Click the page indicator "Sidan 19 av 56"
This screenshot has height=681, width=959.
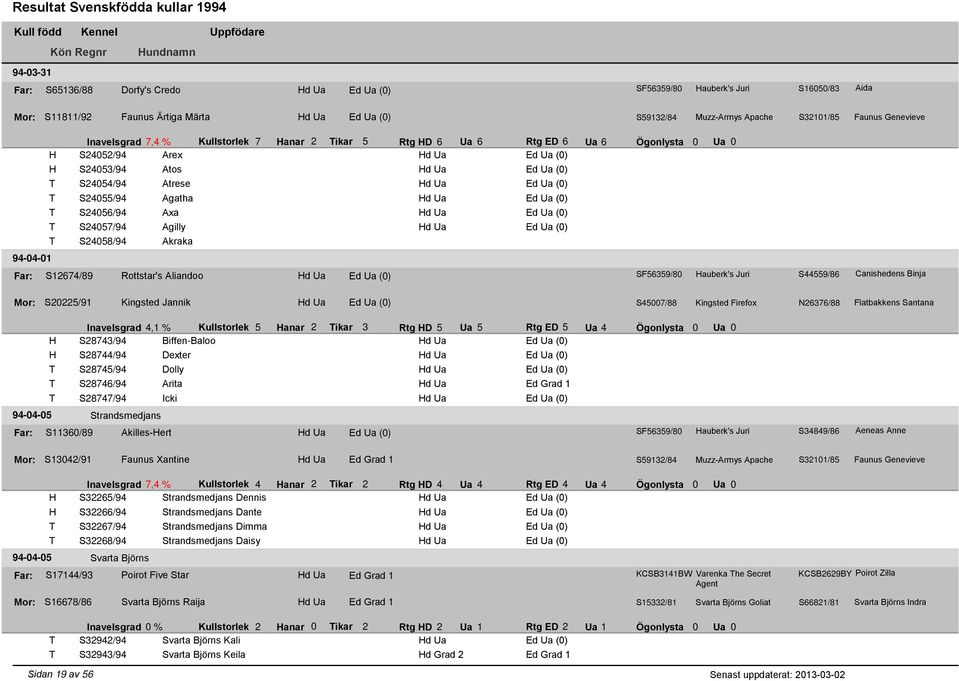tap(61, 674)
